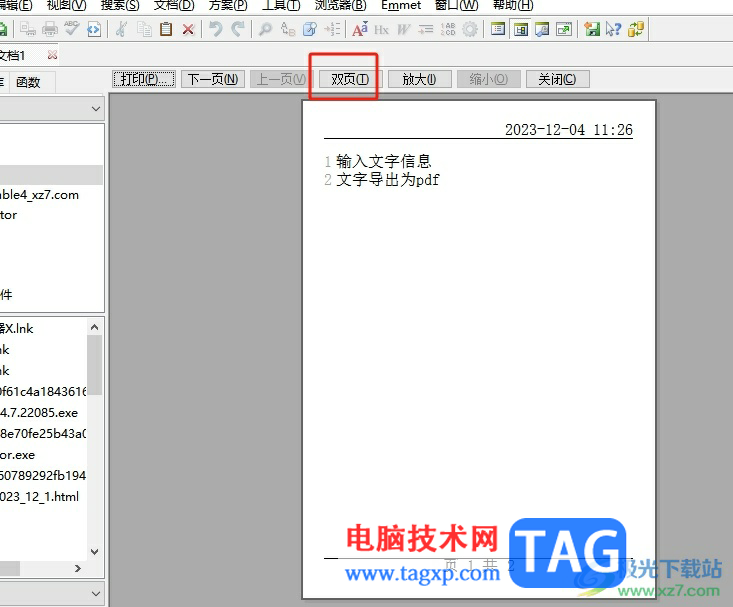Screen dimensions: 733x607
Task: Click the indent lines icon
Action: coord(425,29)
